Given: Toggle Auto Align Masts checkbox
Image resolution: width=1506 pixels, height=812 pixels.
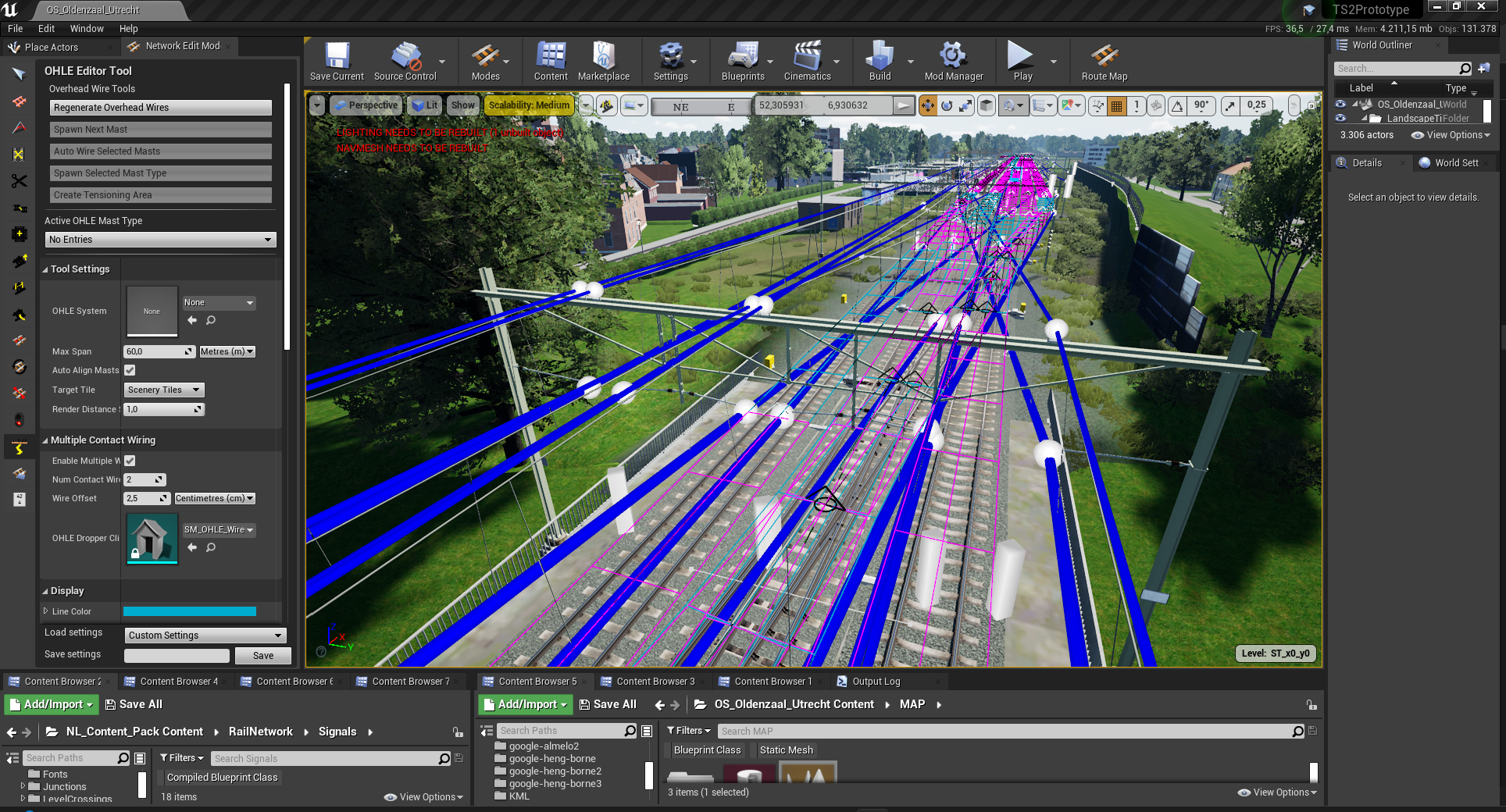Looking at the screenshot, I should click(x=130, y=370).
